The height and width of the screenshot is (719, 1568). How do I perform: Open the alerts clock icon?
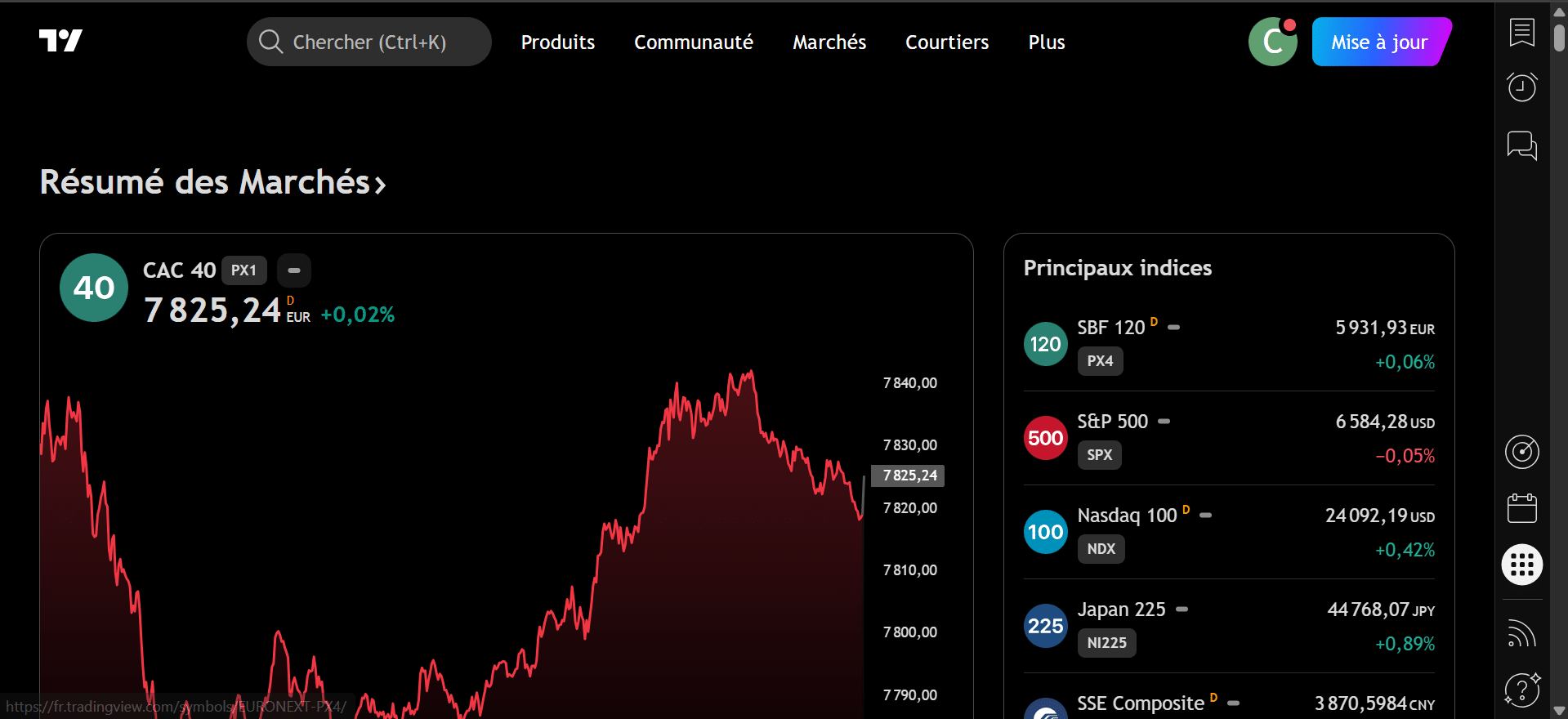(x=1521, y=87)
